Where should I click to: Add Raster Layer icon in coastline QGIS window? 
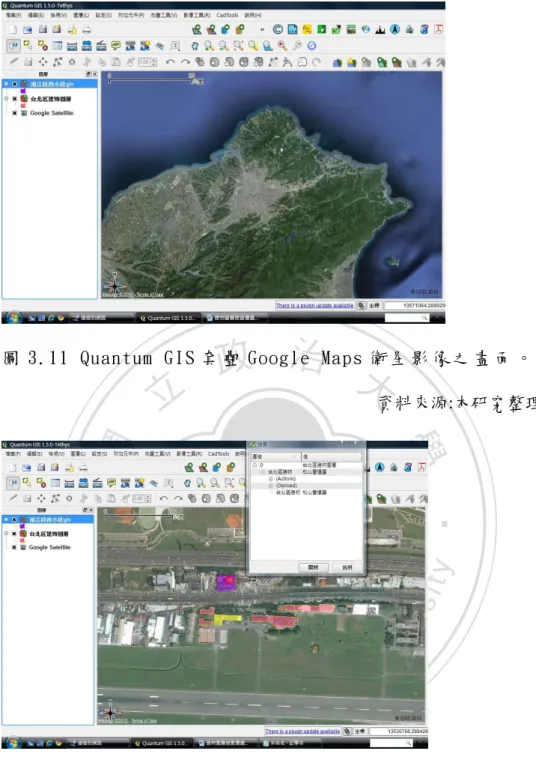[x=211, y=30]
